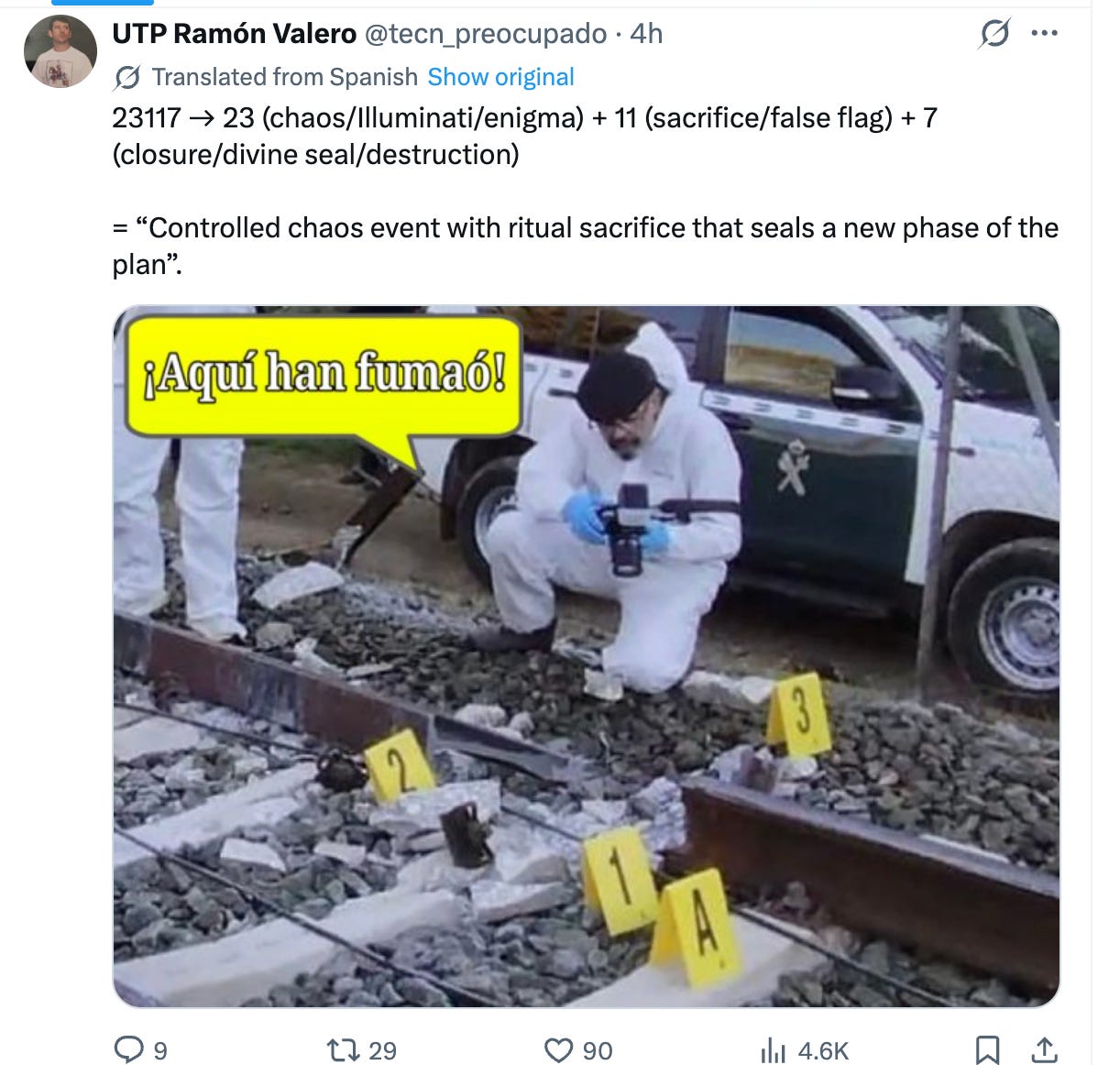Open the 4h timestamp link
1120x1065 pixels.
tap(646, 34)
